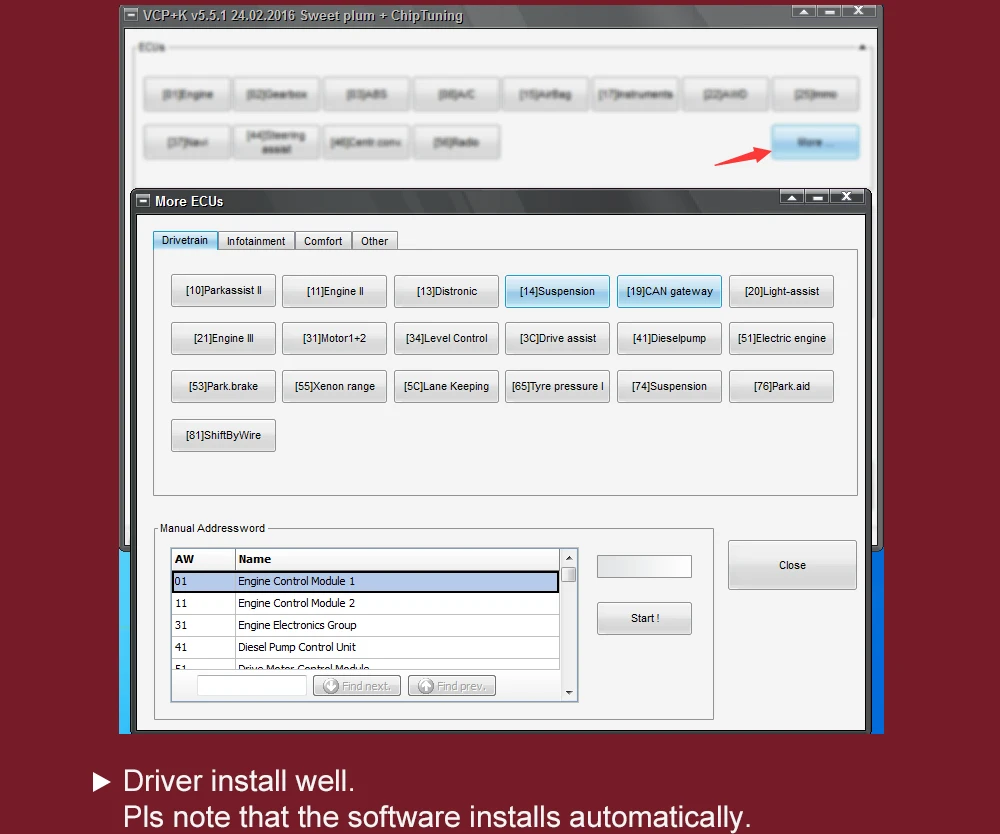Switch to the Comfort tab
Screen dimensions: 1000x834
(x=323, y=241)
